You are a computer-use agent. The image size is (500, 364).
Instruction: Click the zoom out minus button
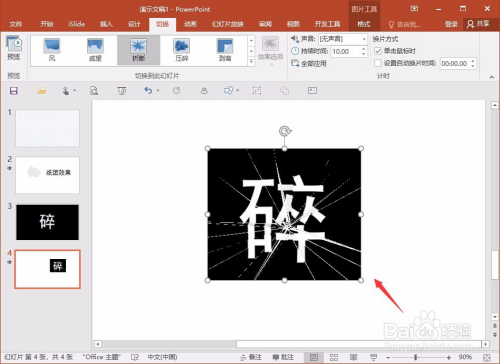coord(388,358)
